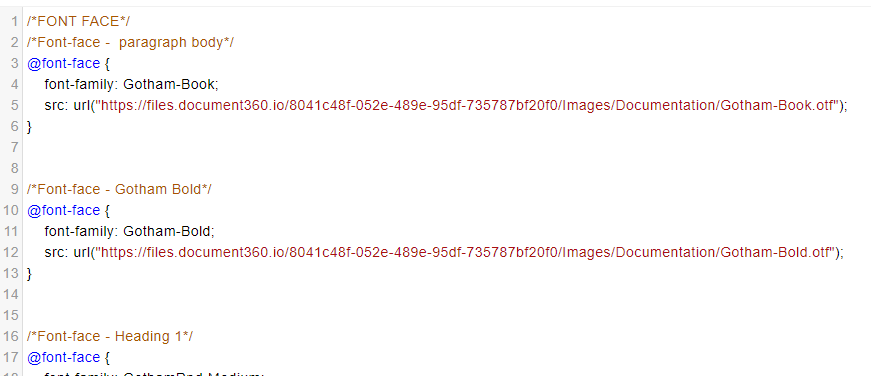
Task: Place cursor on empty line 14
Action: point(444,294)
